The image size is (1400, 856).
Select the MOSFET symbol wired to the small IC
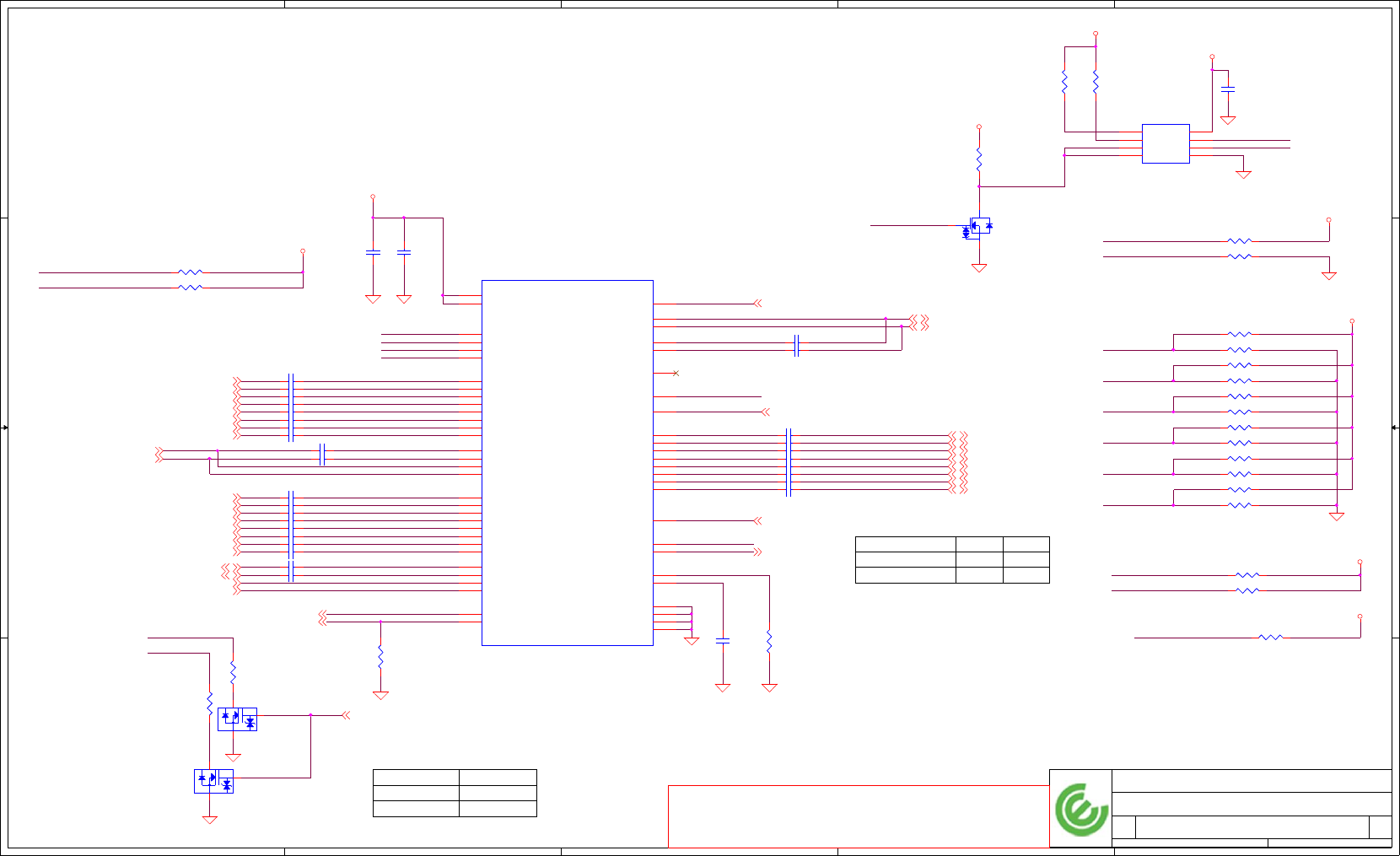(978, 228)
